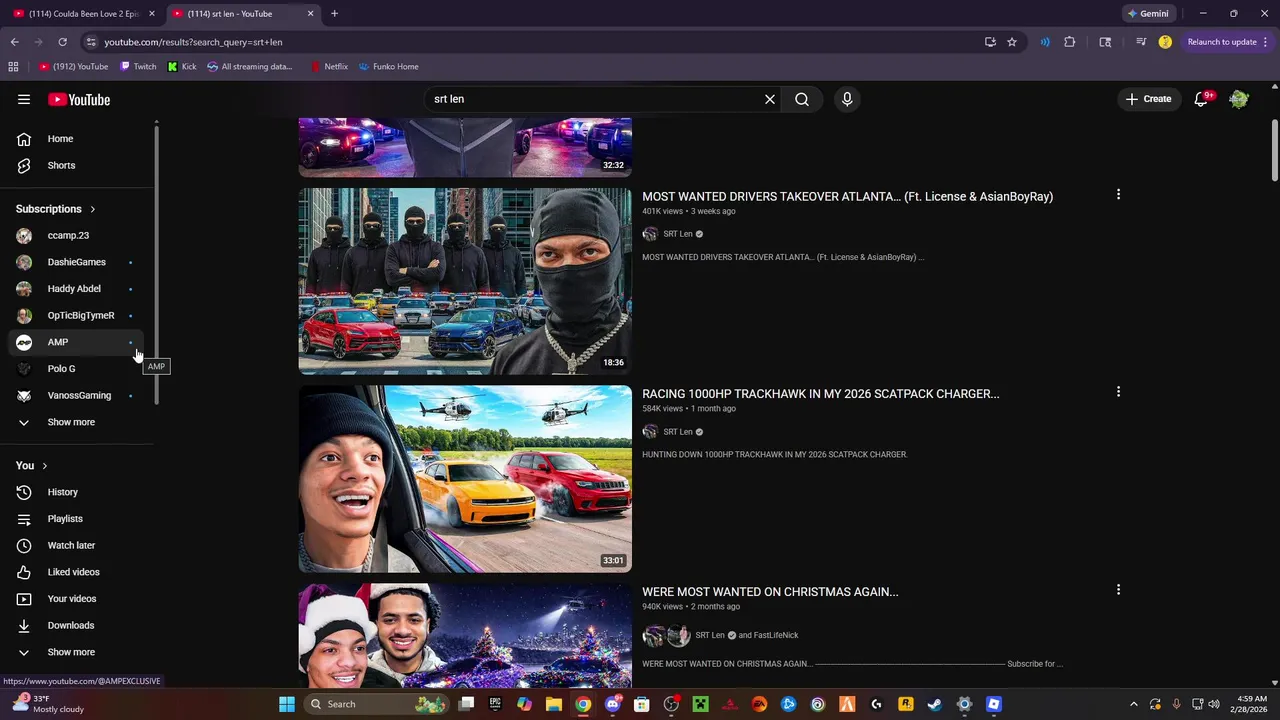Expand the Subscriptions section chevron
The image size is (1280, 720).
pos(93,209)
